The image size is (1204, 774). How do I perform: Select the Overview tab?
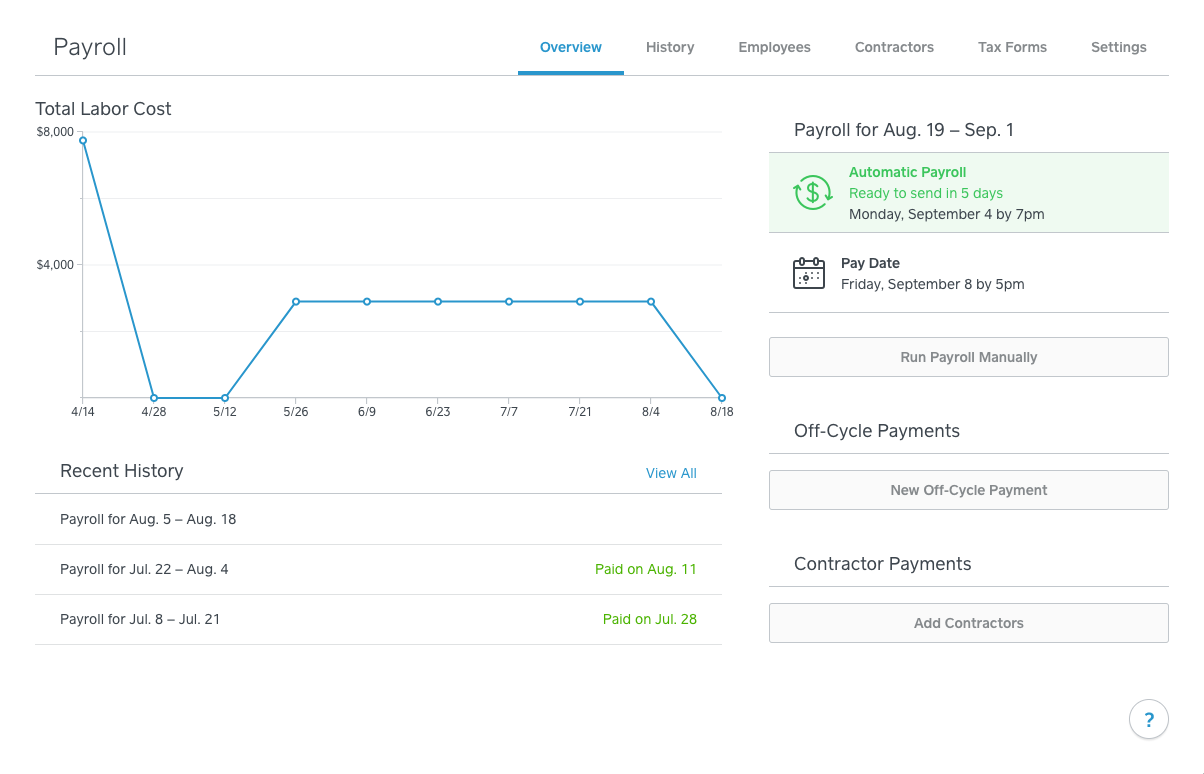tap(570, 47)
